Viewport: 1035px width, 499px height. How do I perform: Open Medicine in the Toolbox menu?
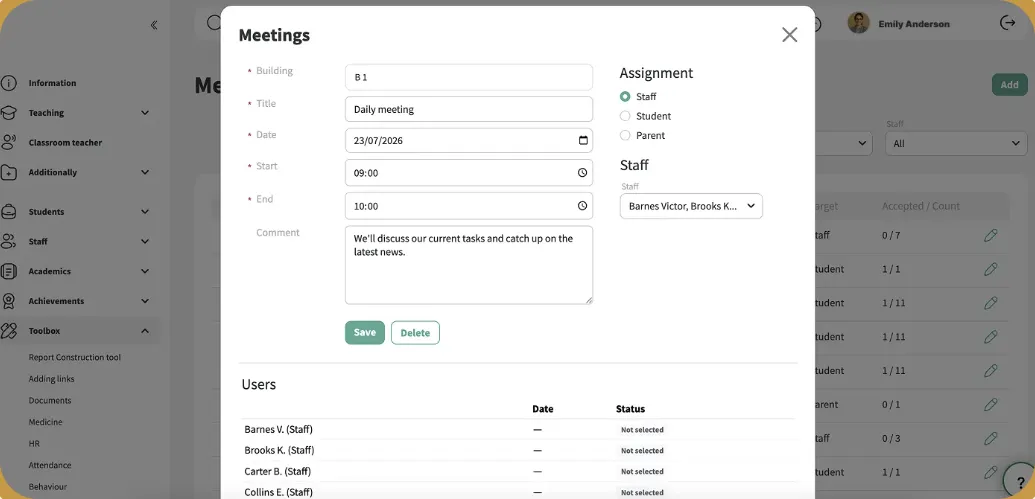pyautogui.click(x=46, y=422)
